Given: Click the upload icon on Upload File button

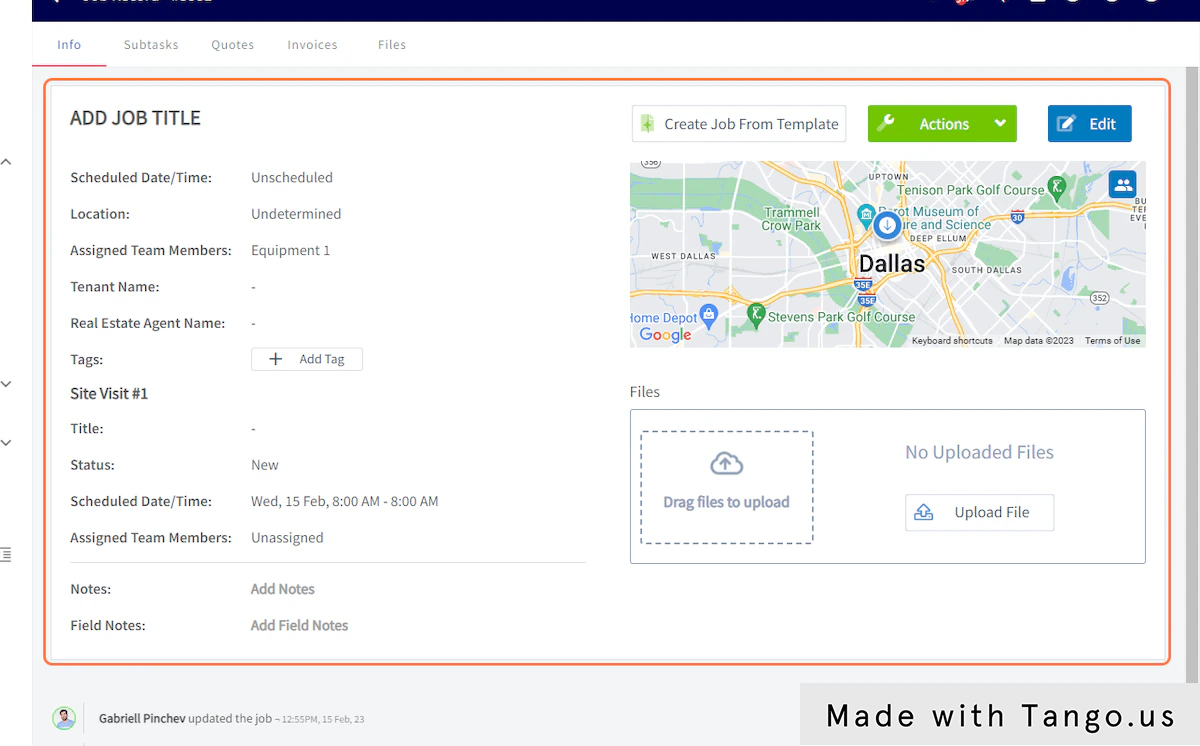Looking at the screenshot, I should 924,512.
